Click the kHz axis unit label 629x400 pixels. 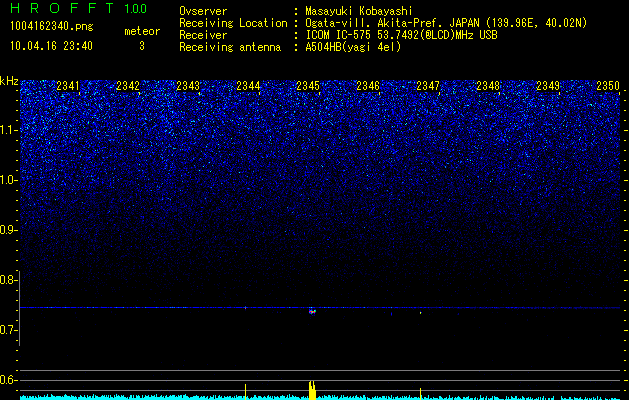click(9, 81)
